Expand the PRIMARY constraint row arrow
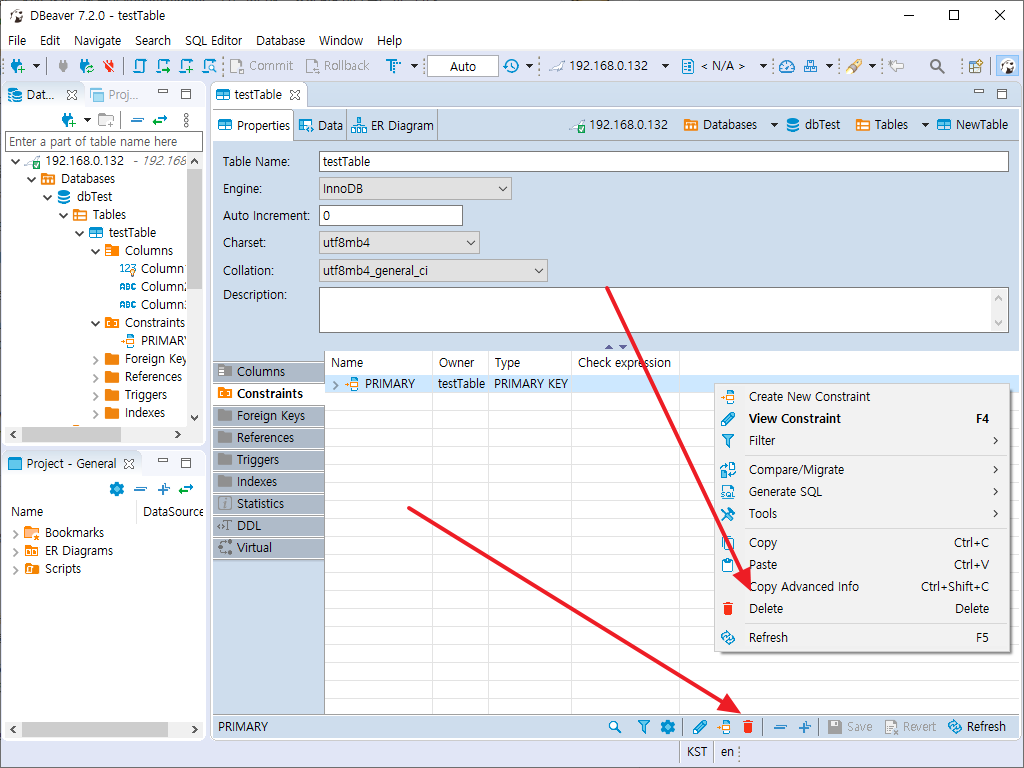 [336, 384]
